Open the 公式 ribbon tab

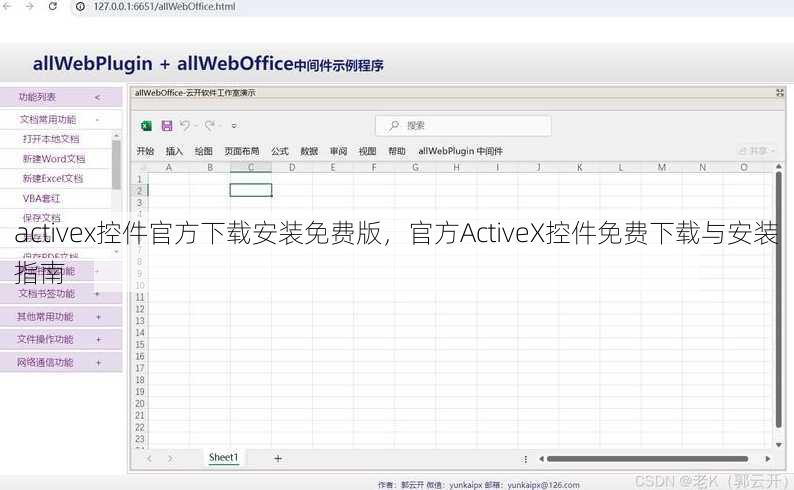tap(280, 151)
